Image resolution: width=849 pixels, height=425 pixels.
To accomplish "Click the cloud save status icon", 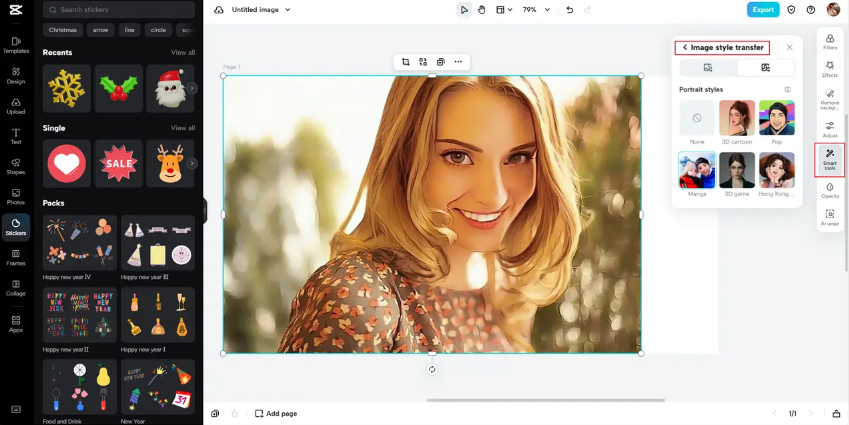I will click(219, 10).
